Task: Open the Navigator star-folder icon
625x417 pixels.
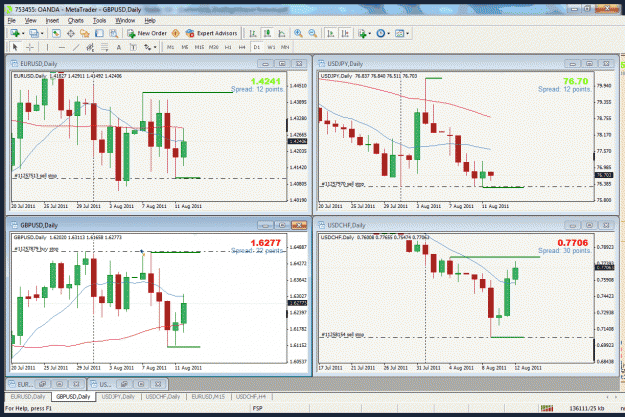Action: (85, 33)
